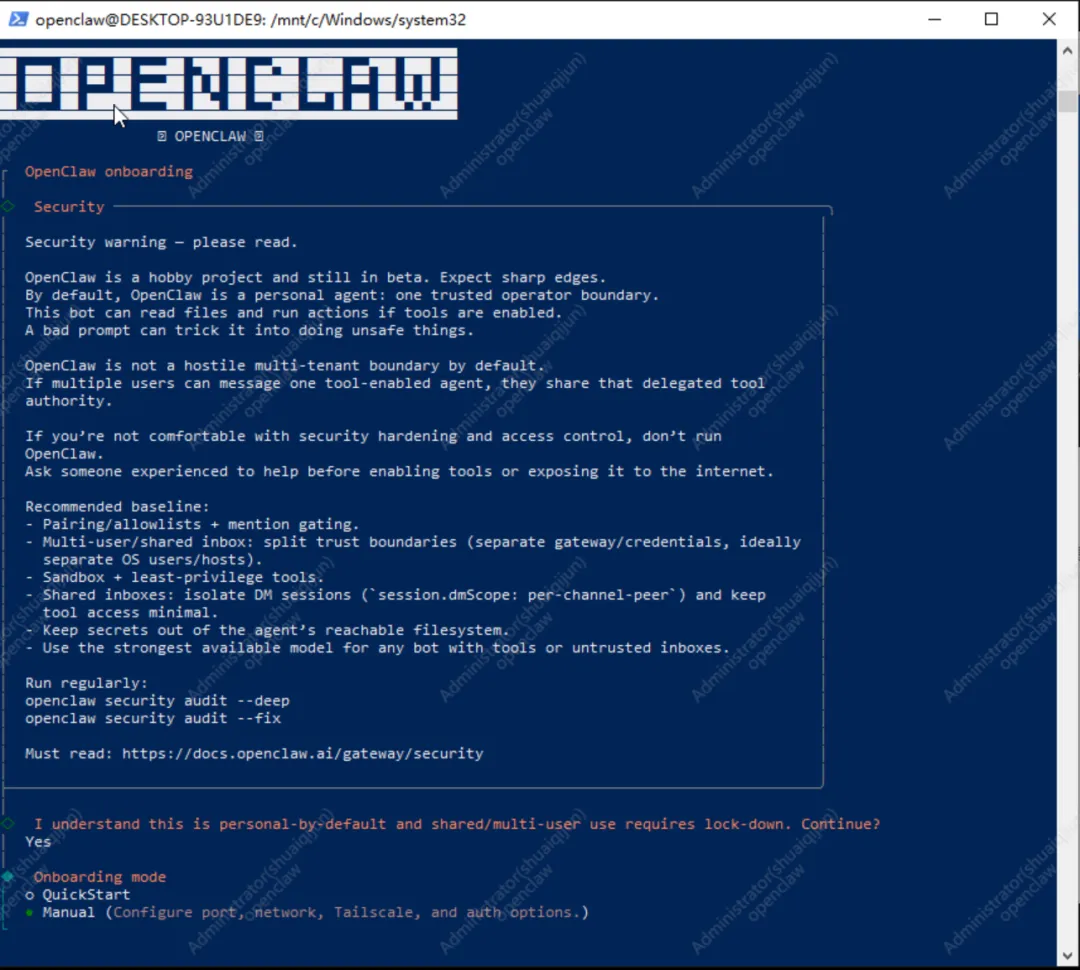Click the OPENCLAW ASCII art banner
This screenshot has height=970, width=1080.
coord(228,84)
